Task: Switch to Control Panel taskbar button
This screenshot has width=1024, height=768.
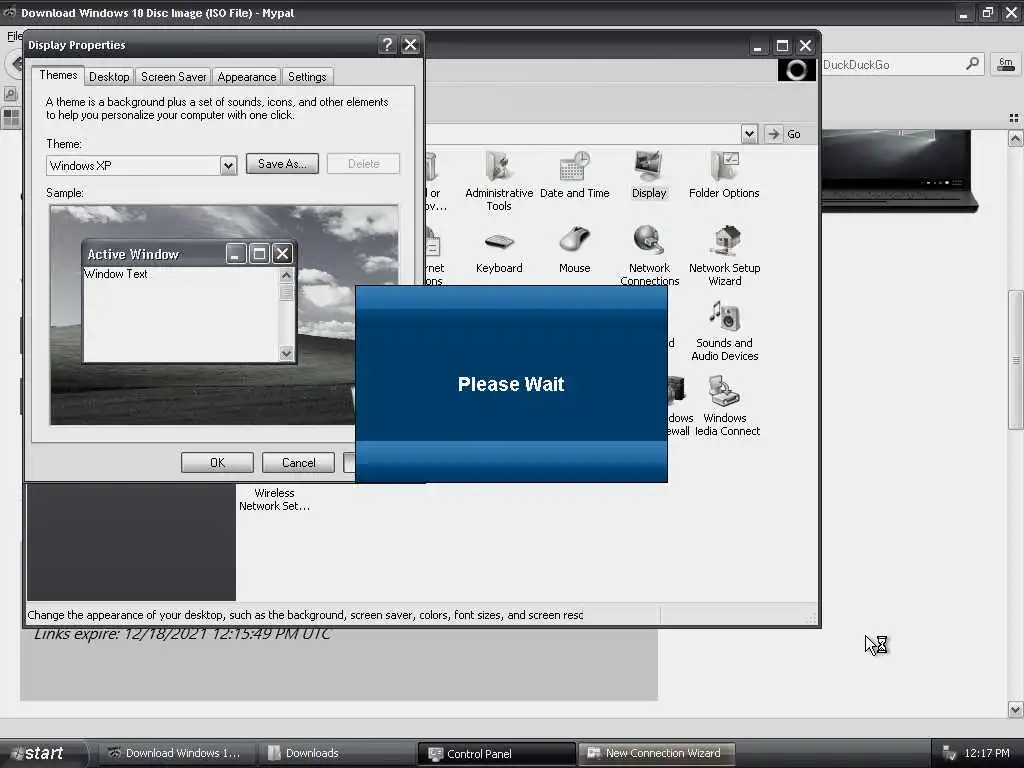Action: click(x=496, y=754)
